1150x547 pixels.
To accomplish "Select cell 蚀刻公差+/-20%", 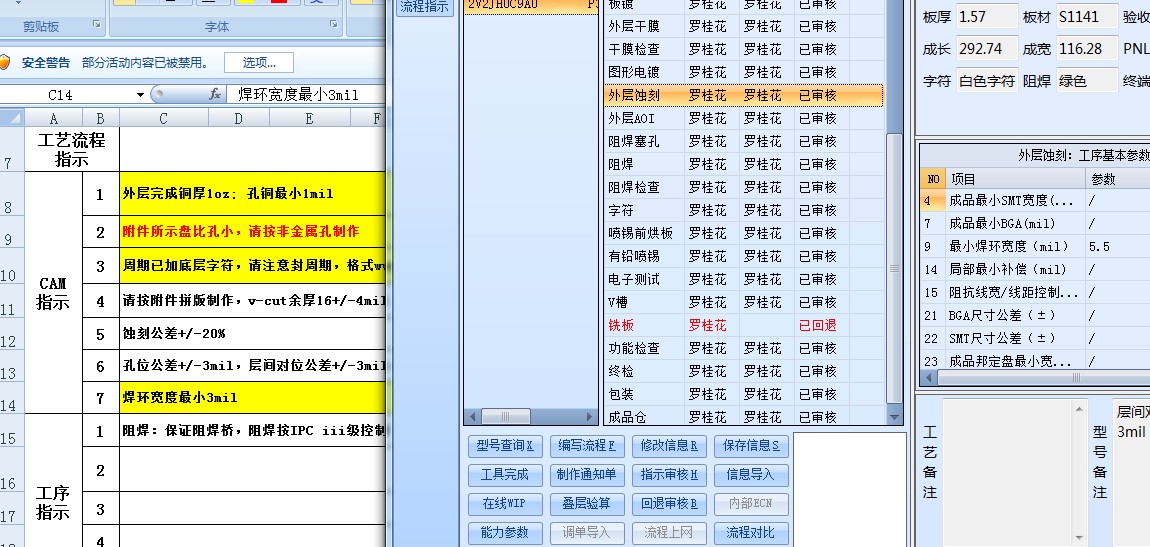I will click(252, 334).
